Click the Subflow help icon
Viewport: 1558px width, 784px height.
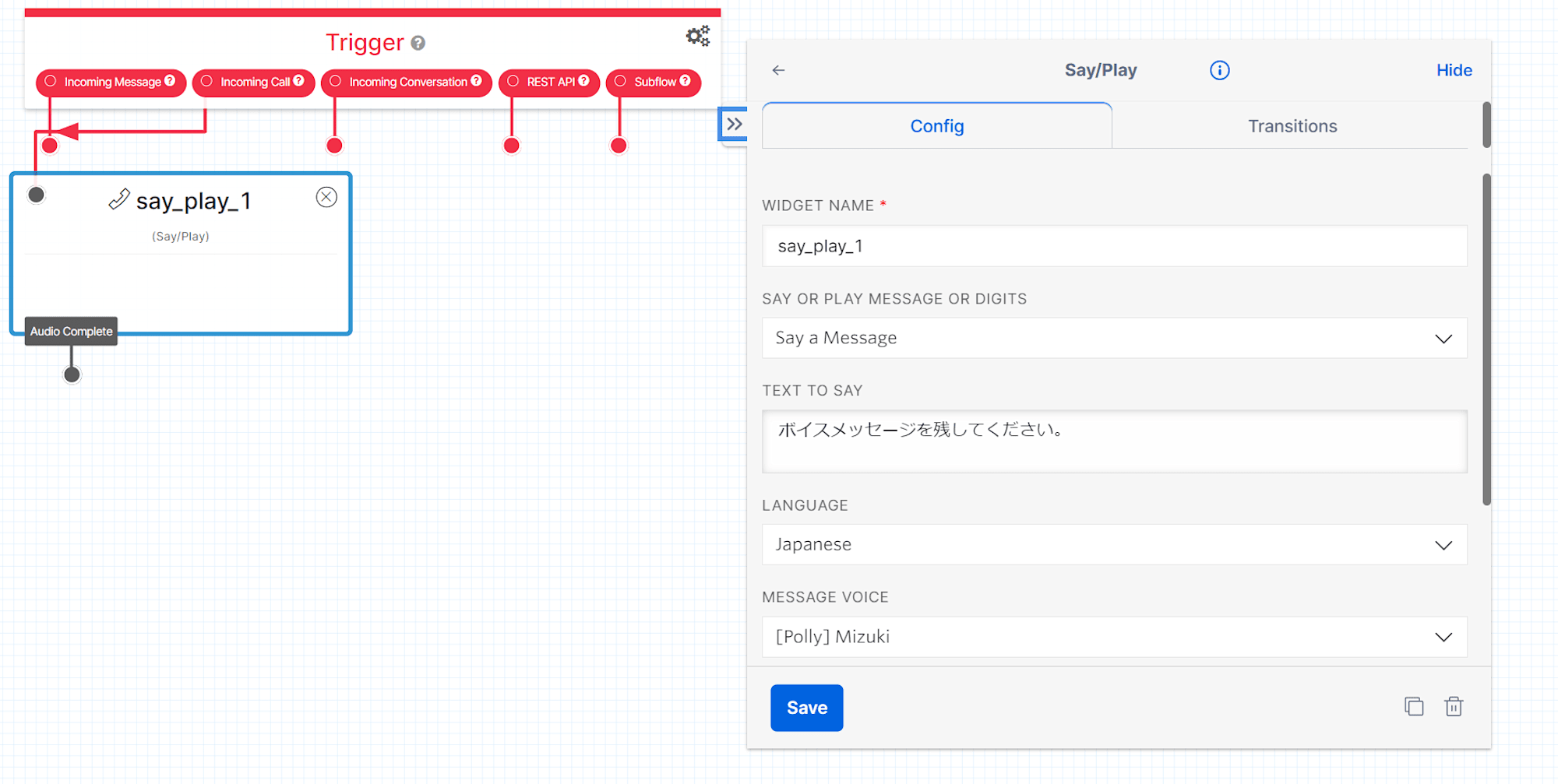pos(685,80)
